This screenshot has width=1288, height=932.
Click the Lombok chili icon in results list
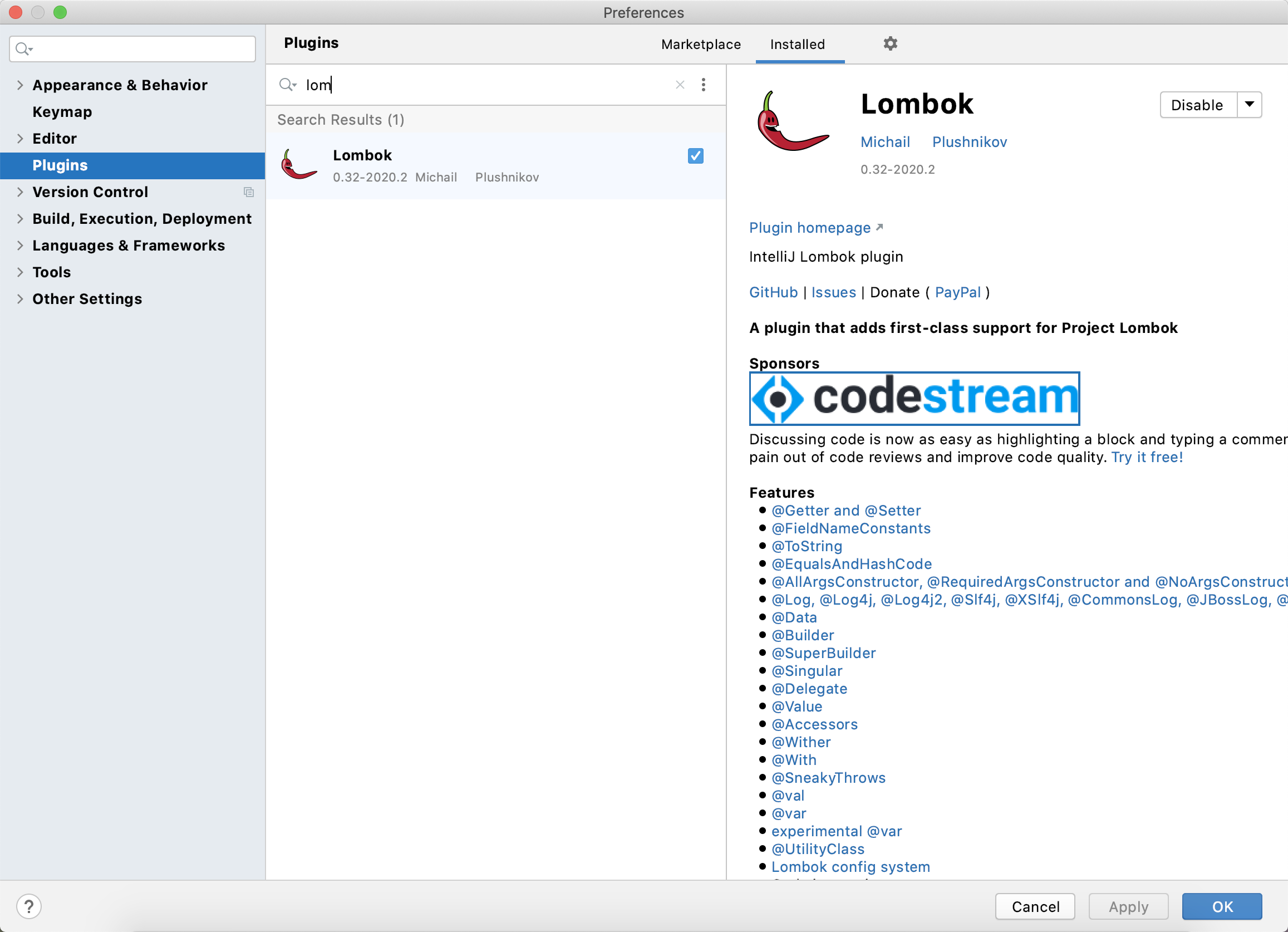[x=298, y=165]
